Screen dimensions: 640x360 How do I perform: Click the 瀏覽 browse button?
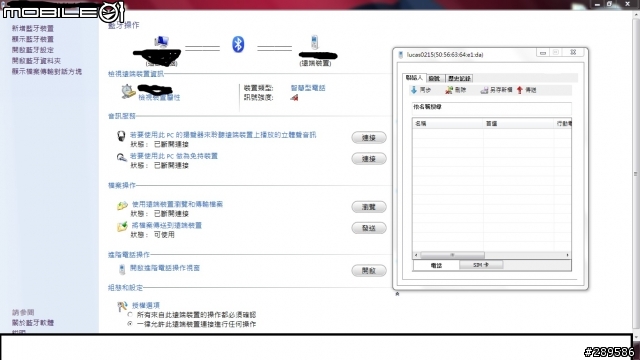point(369,207)
